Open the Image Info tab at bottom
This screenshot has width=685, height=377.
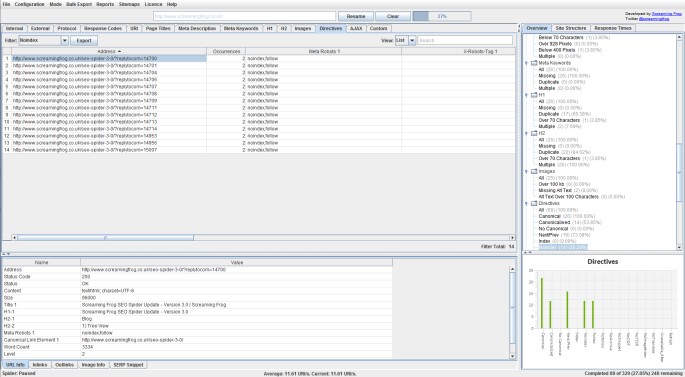(93, 364)
